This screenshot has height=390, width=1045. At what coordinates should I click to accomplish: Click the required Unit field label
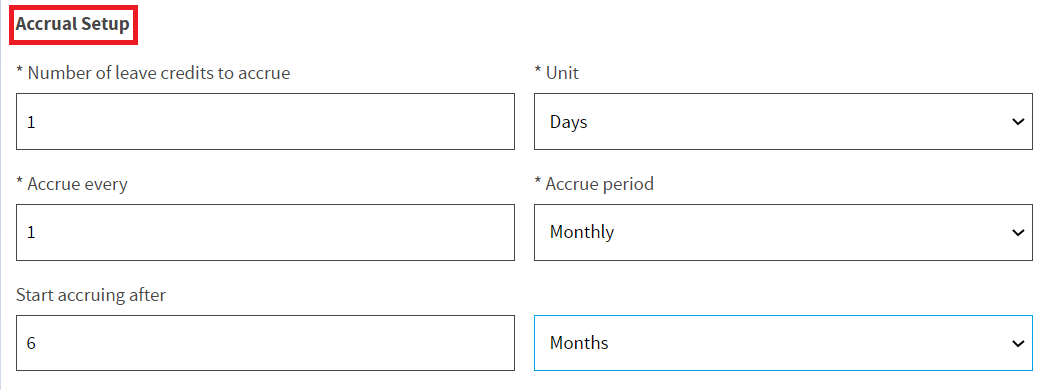click(x=556, y=73)
